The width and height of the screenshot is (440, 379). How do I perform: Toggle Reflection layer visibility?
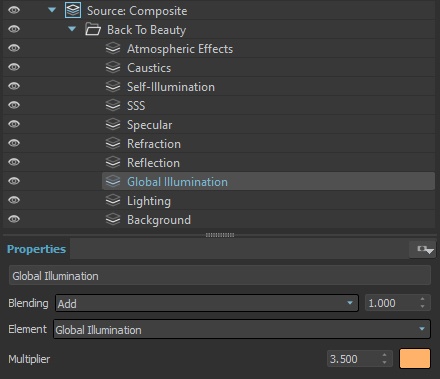click(14, 162)
